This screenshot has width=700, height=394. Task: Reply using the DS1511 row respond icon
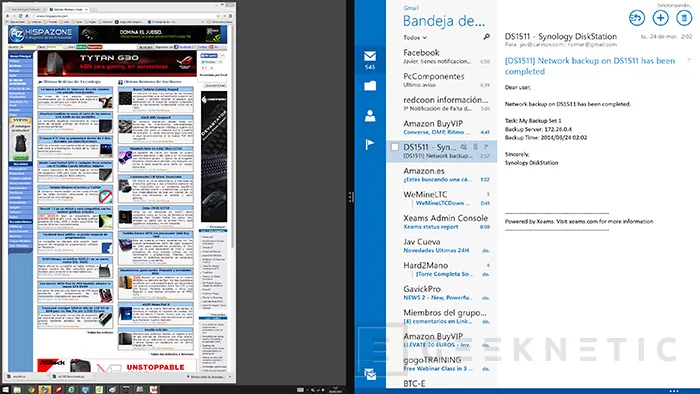click(x=464, y=146)
